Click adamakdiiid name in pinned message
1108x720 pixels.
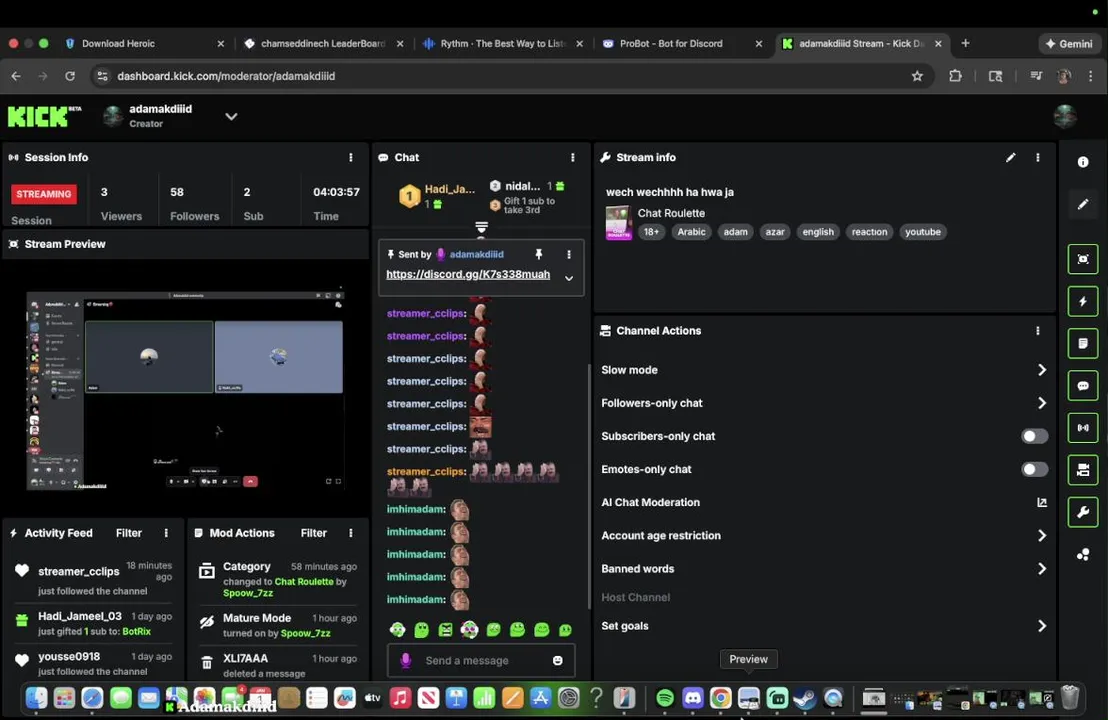coord(476,254)
